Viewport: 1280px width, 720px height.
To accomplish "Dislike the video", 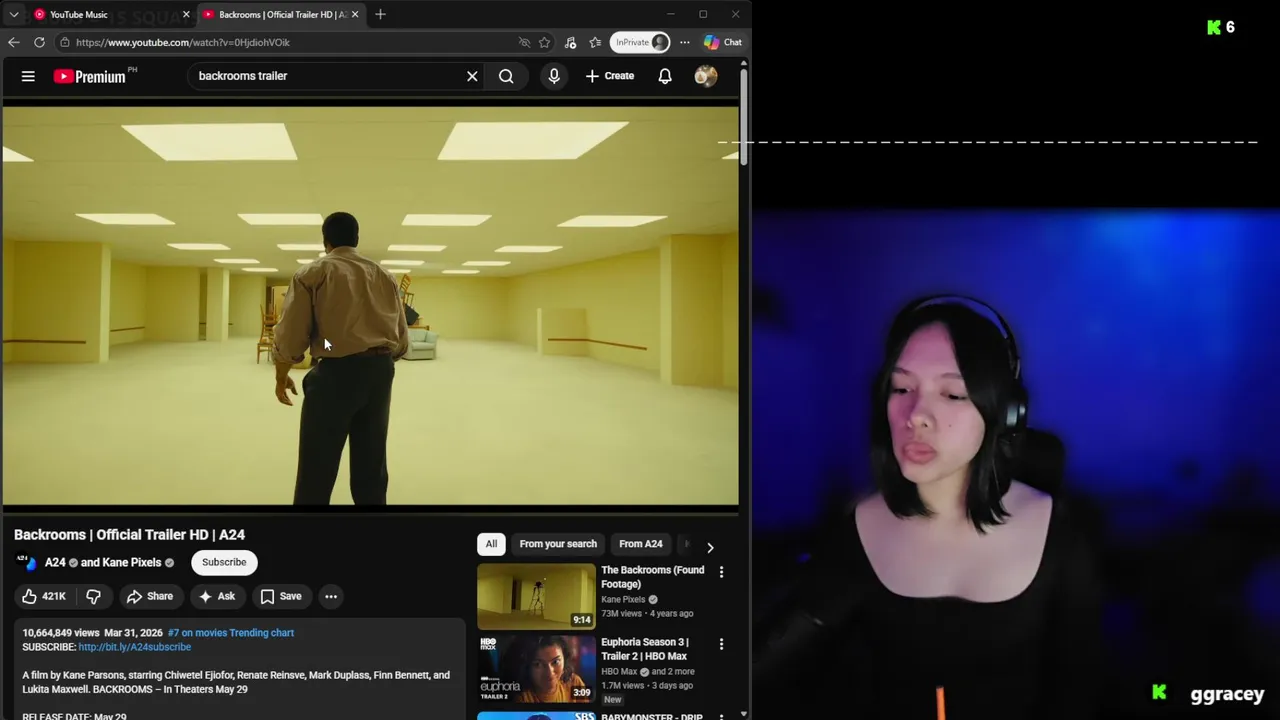I will tap(93, 596).
